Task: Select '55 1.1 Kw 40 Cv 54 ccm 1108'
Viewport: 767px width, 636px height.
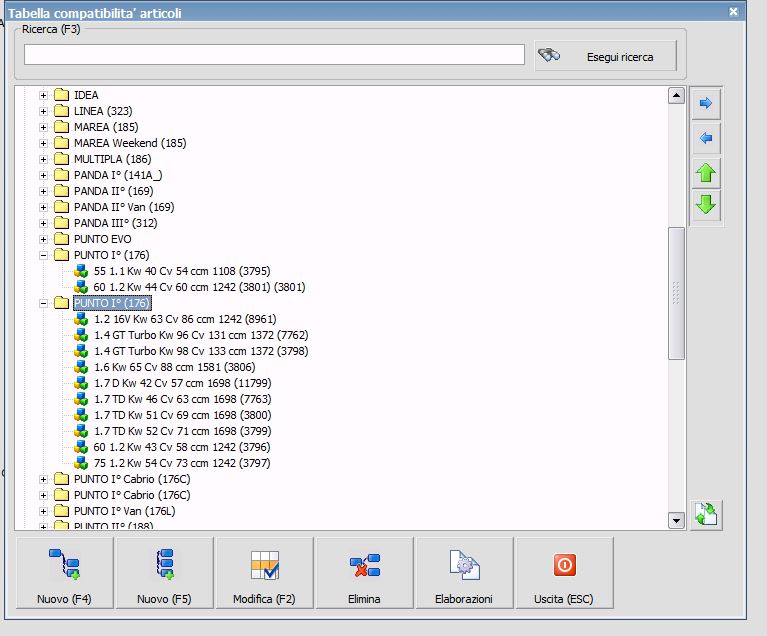Action: [182, 271]
